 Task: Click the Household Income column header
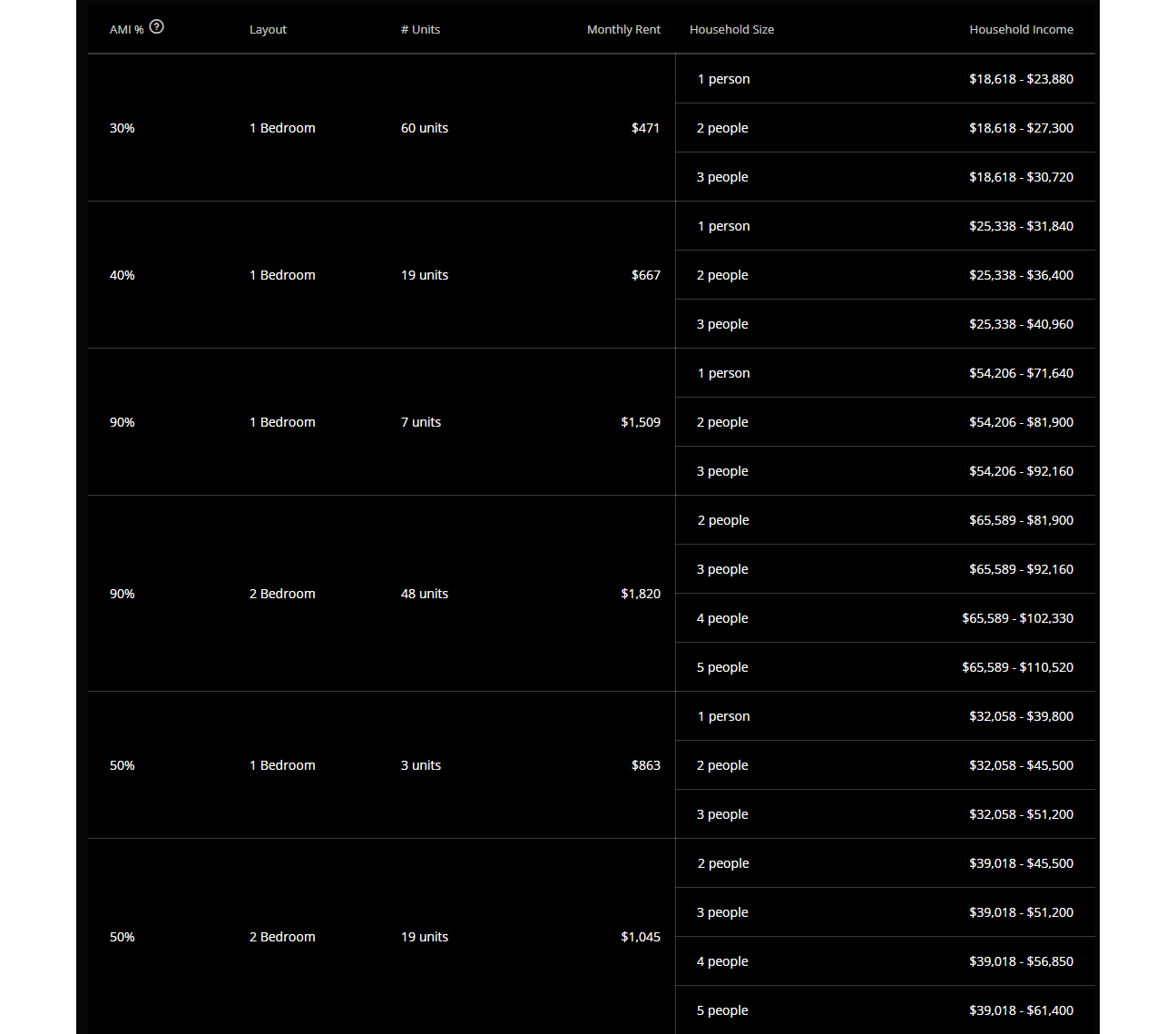click(1021, 30)
